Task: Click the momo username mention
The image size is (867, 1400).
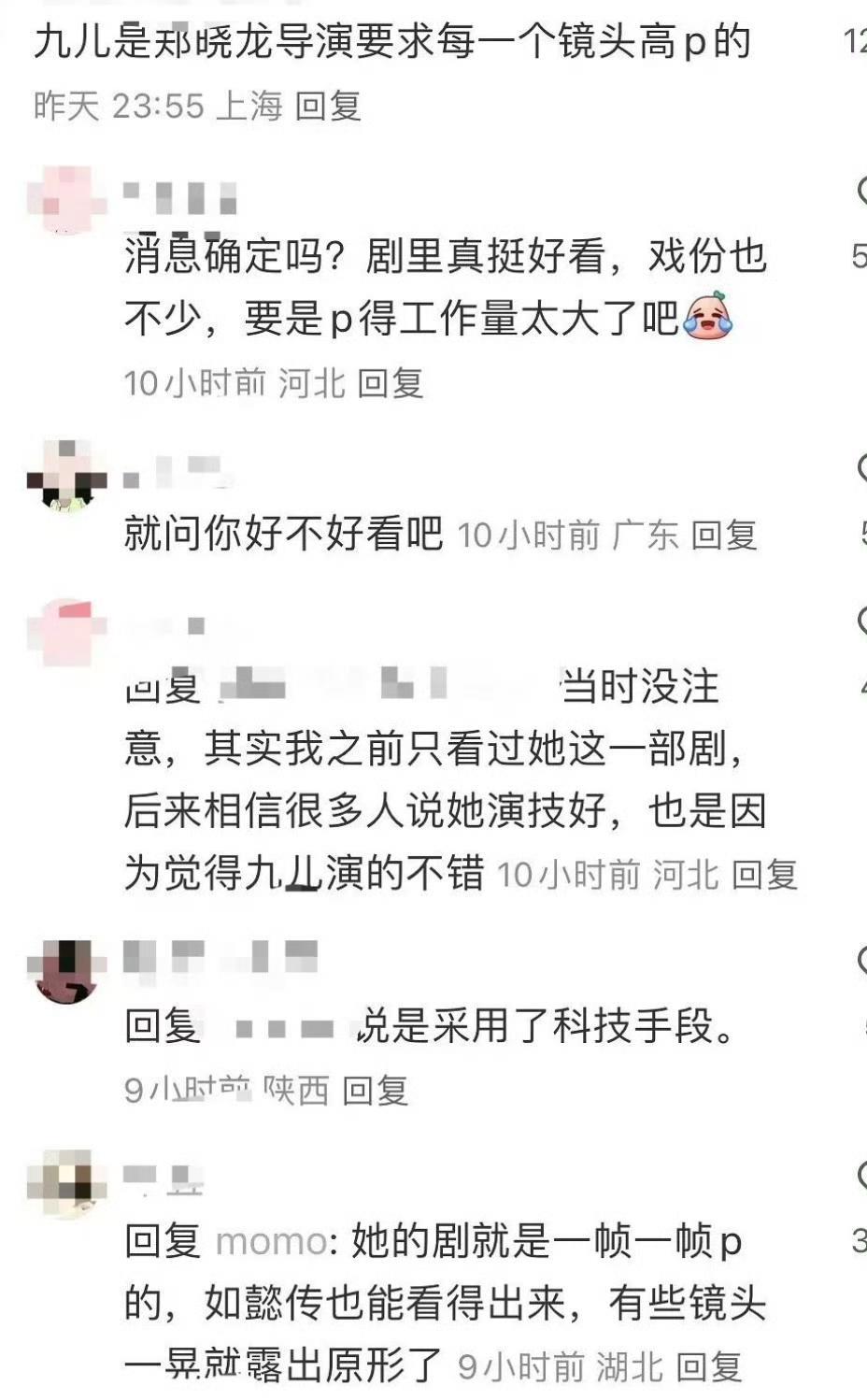Action: [x=271, y=1242]
